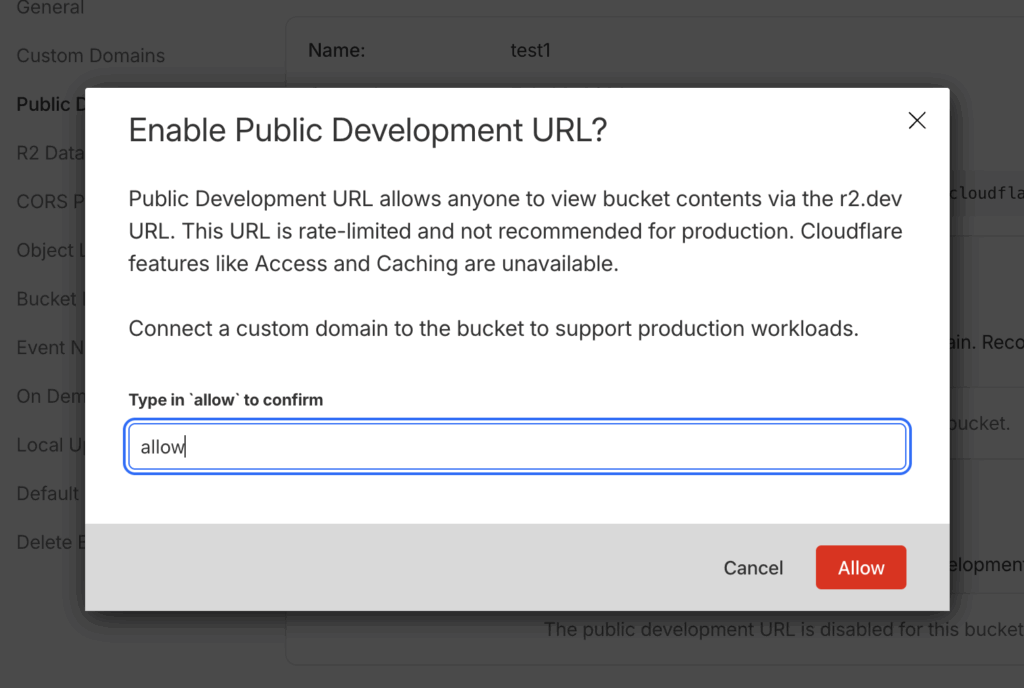Select the Default… sidebar entry

pyautogui.click(x=47, y=494)
